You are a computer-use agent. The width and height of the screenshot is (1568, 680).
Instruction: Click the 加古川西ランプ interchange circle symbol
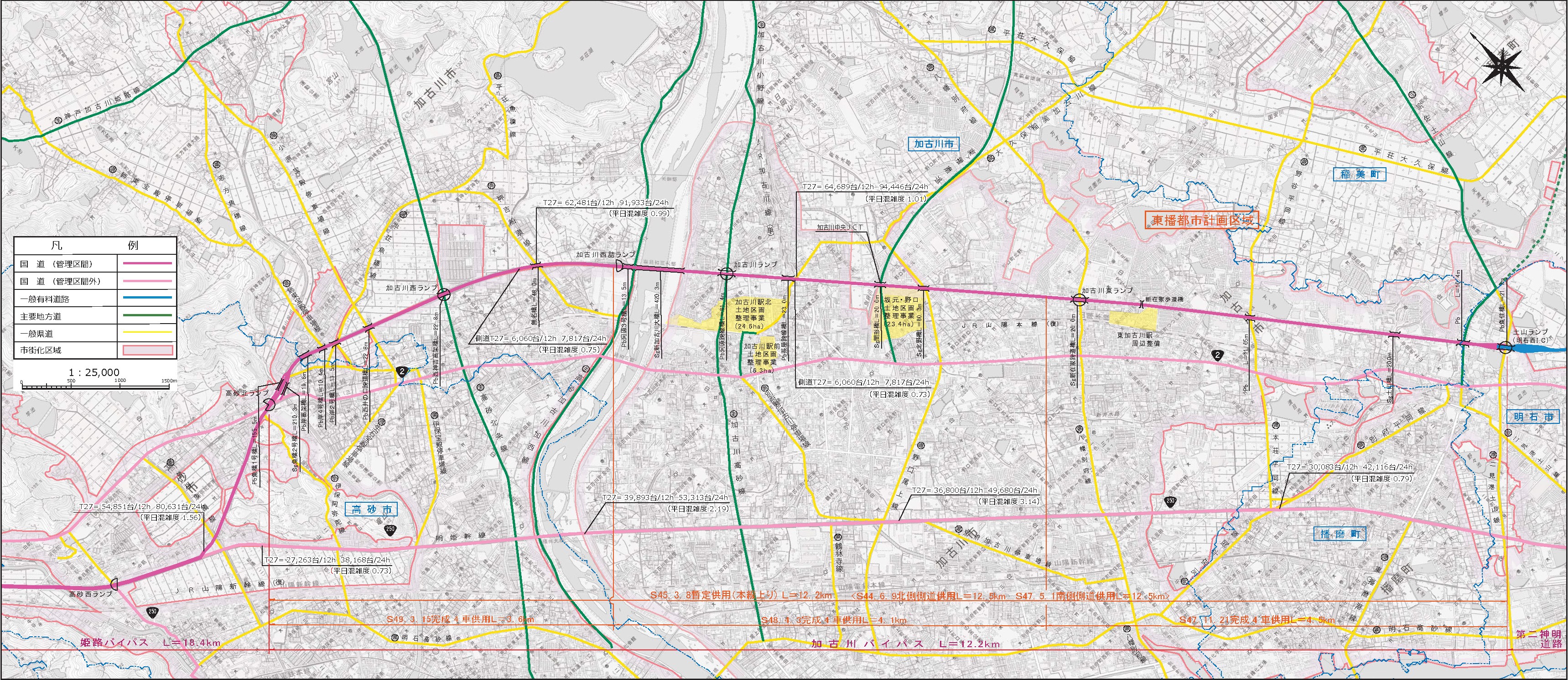click(444, 294)
